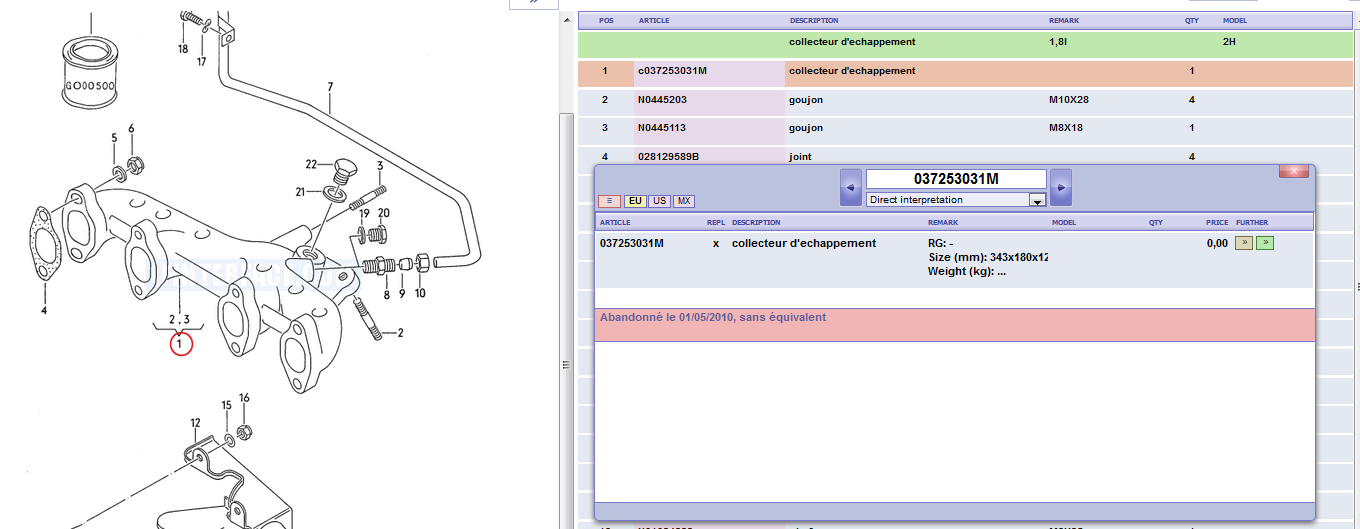Click the ARTICLE column header in main table
The width and height of the screenshot is (1360, 529).
click(654, 20)
